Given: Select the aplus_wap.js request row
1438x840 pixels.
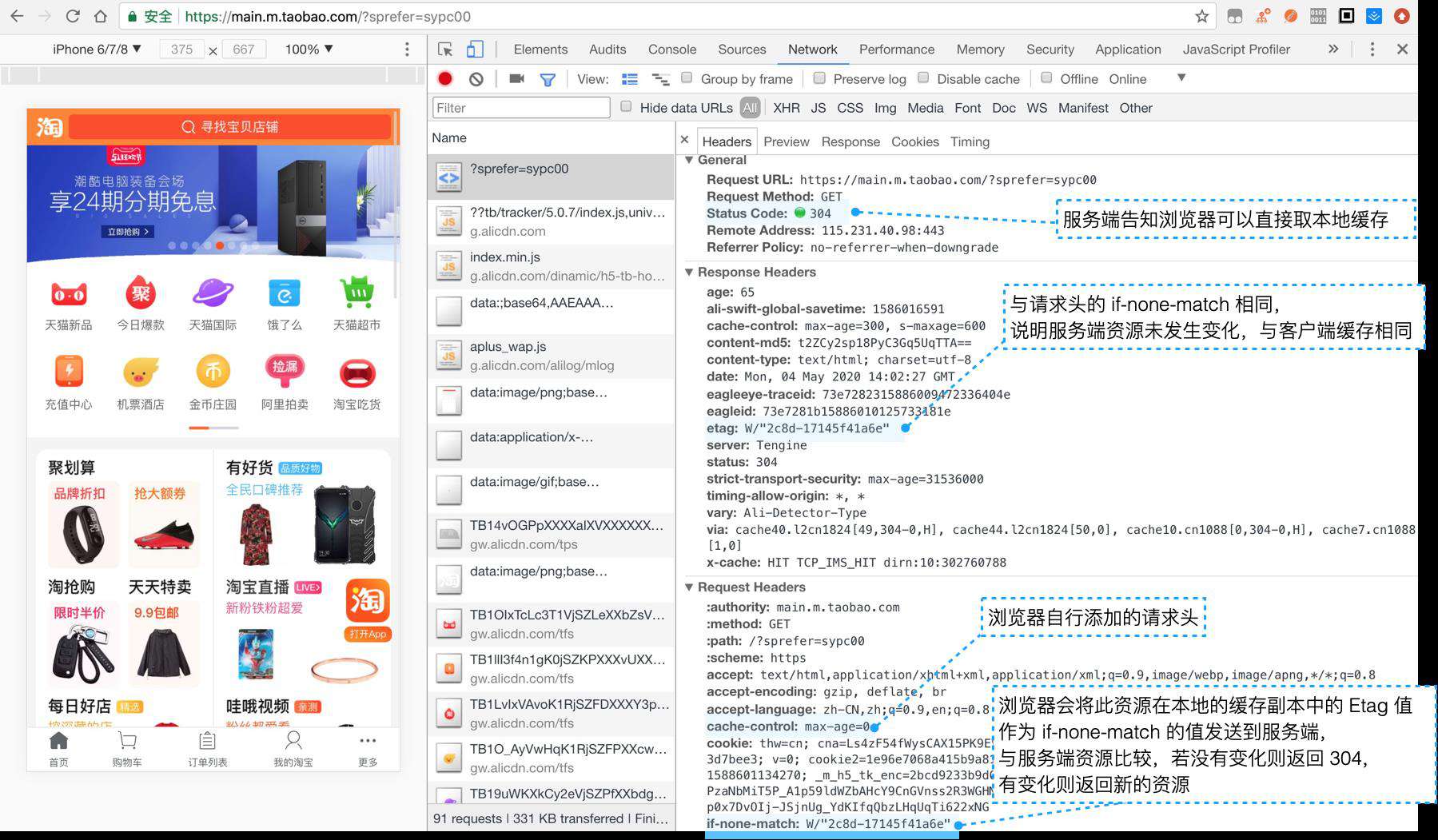Looking at the screenshot, I should [x=552, y=356].
